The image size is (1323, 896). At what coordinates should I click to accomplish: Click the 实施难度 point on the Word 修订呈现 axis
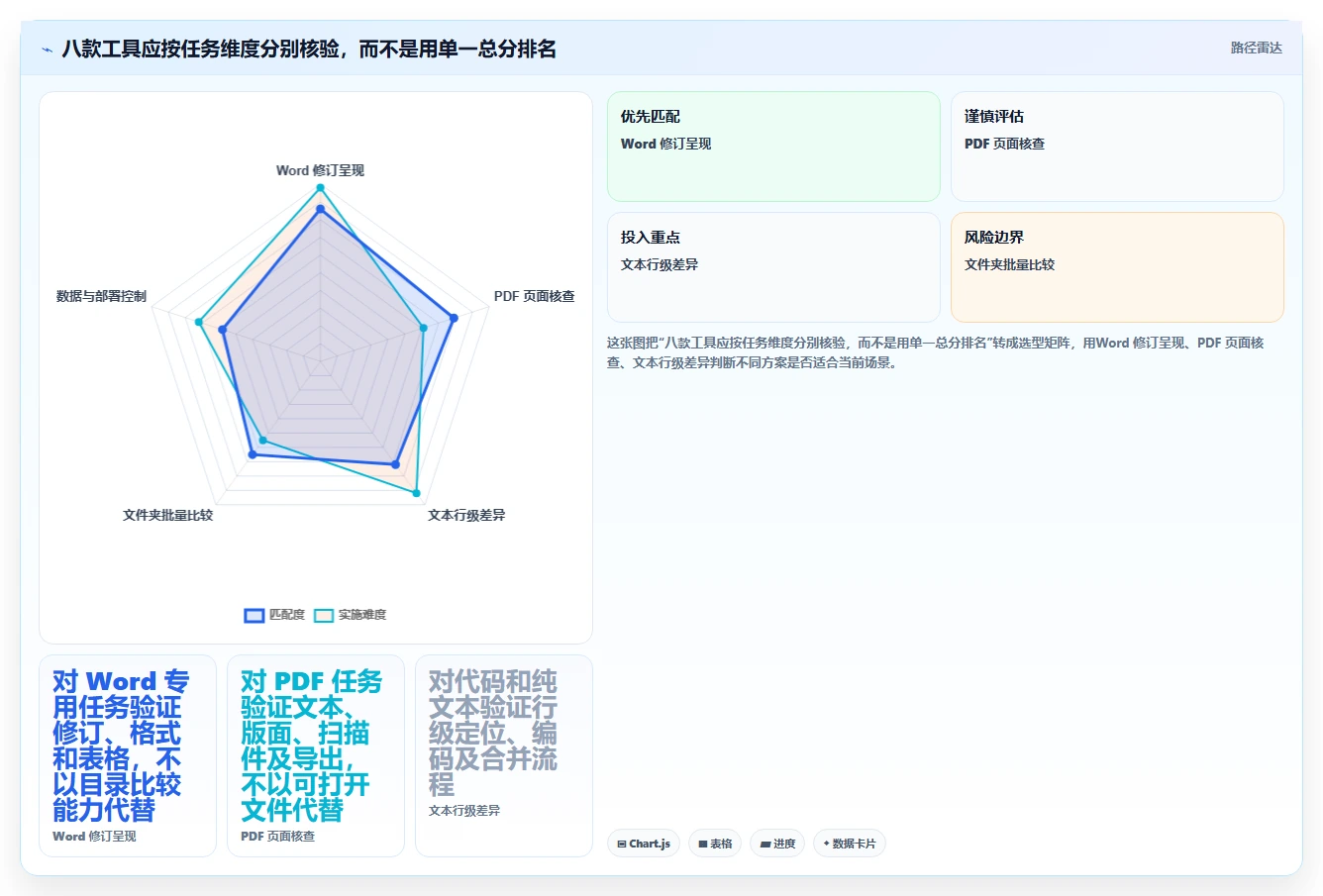320,187
